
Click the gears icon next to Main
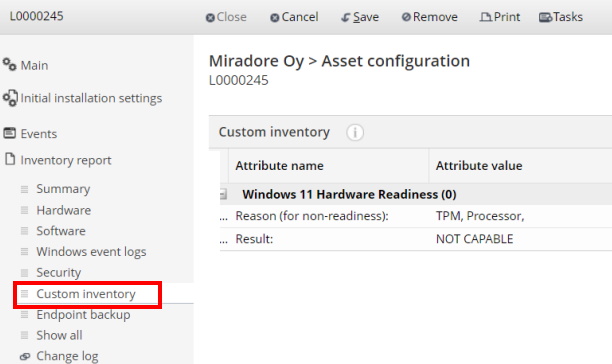click(9, 64)
